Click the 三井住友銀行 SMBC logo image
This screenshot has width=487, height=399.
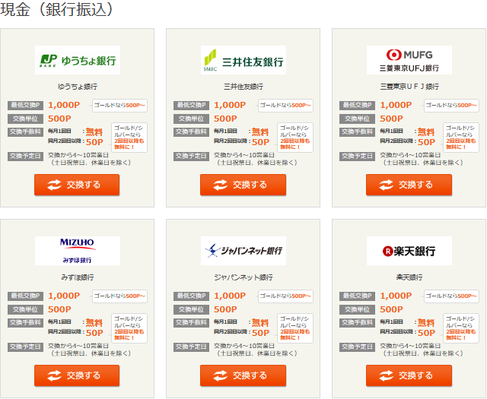(x=243, y=60)
